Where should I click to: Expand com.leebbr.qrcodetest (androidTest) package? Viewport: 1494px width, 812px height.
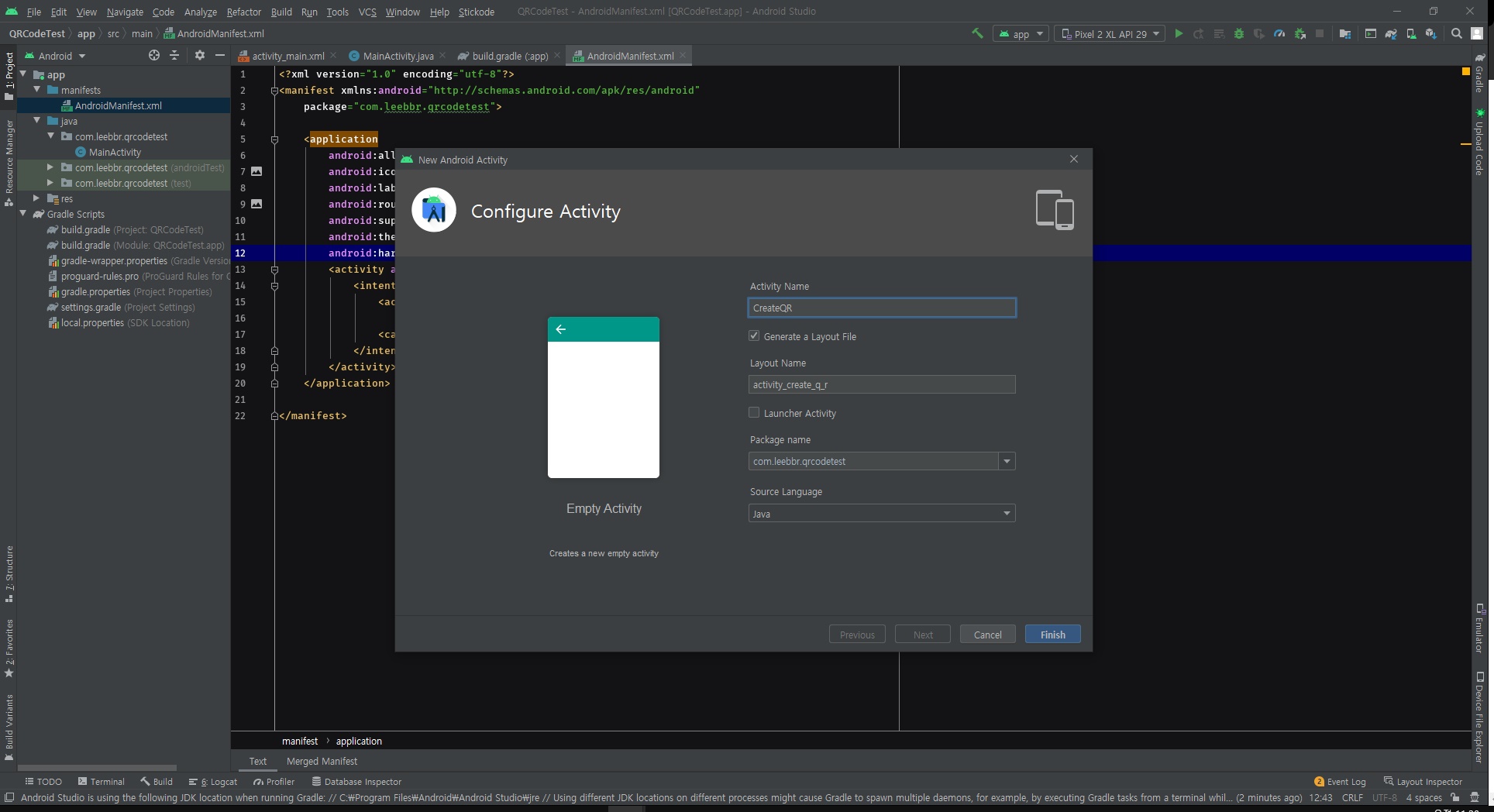point(50,167)
